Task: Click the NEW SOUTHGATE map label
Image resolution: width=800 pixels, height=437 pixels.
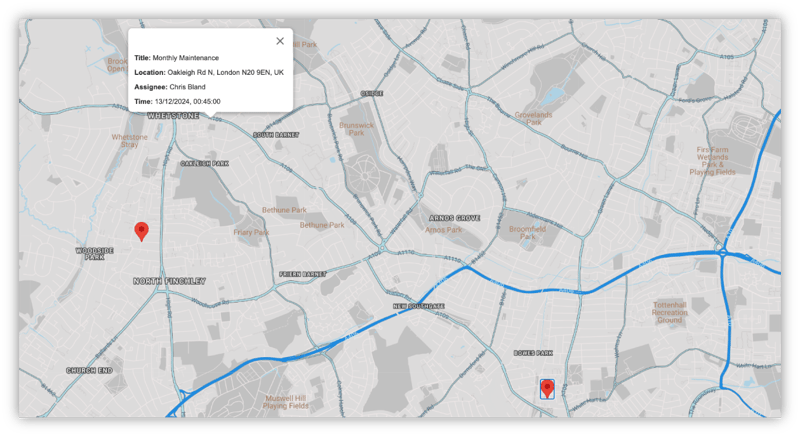Action: [x=419, y=306]
